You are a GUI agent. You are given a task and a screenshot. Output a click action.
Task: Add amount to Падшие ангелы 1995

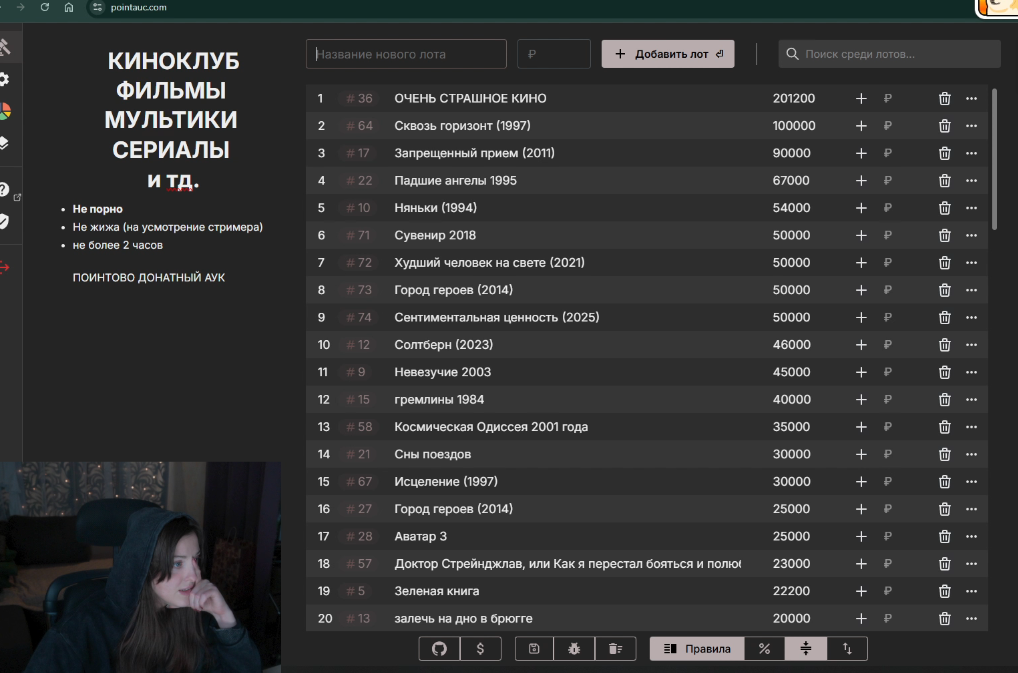tap(861, 180)
